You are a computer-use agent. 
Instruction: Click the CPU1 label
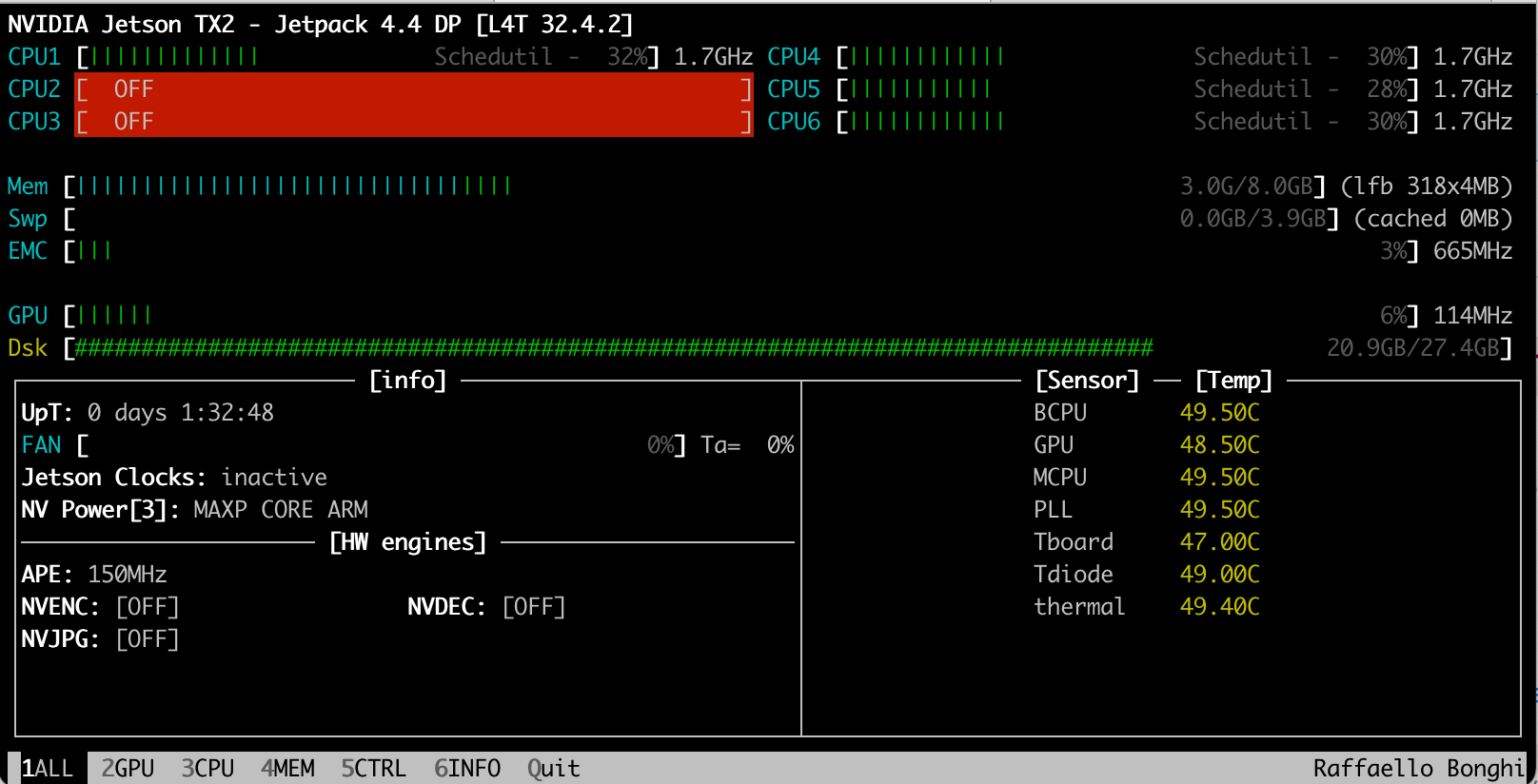coord(34,57)
